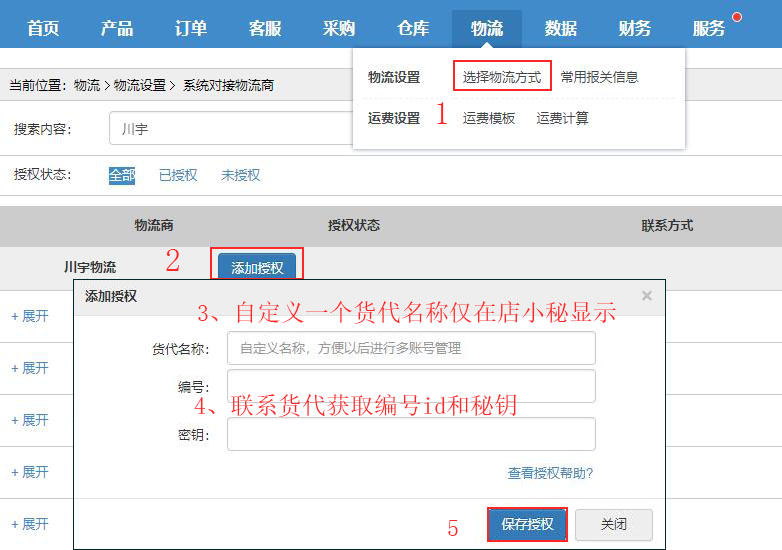Filter authorization status by 未授权

[240, 175]
